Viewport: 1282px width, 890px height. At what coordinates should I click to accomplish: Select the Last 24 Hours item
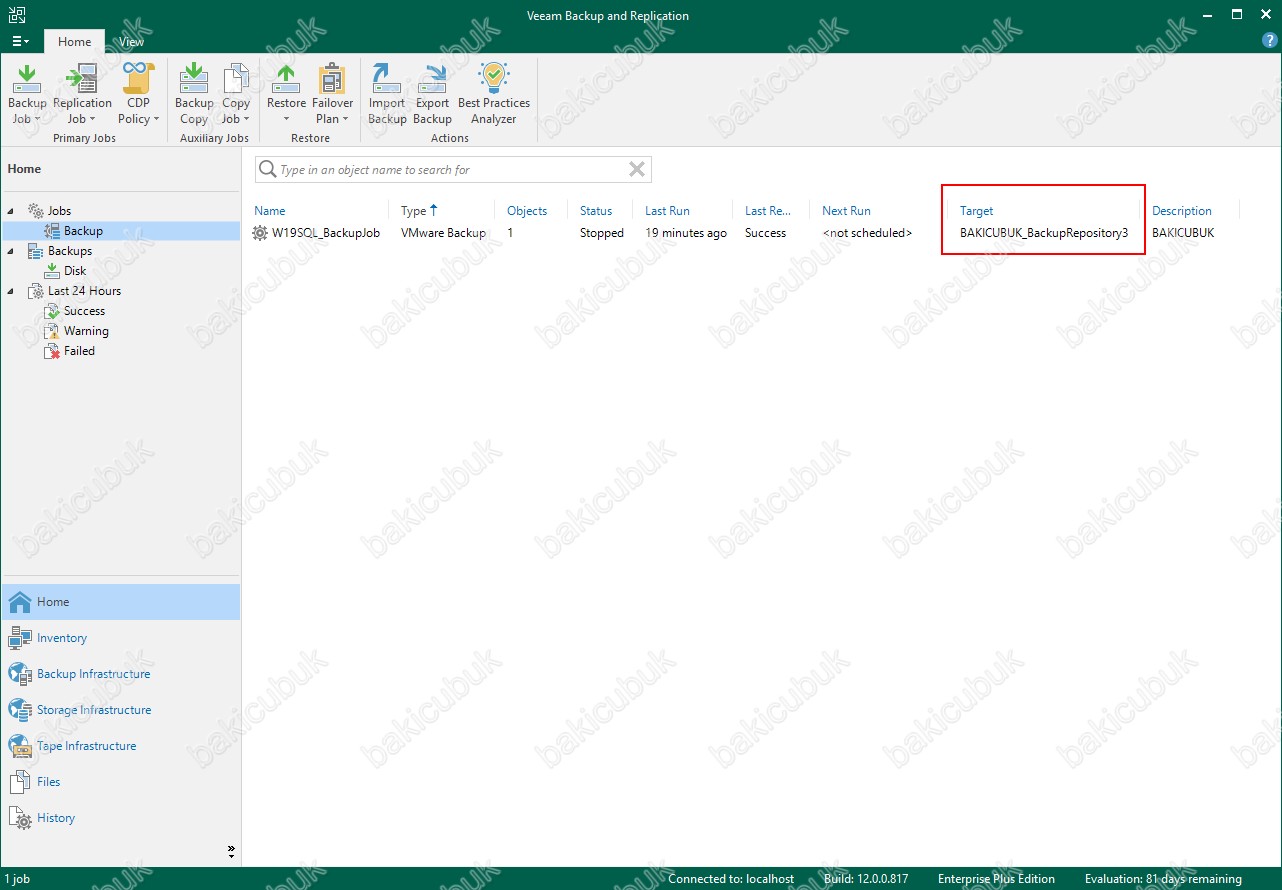click(84, 291)
